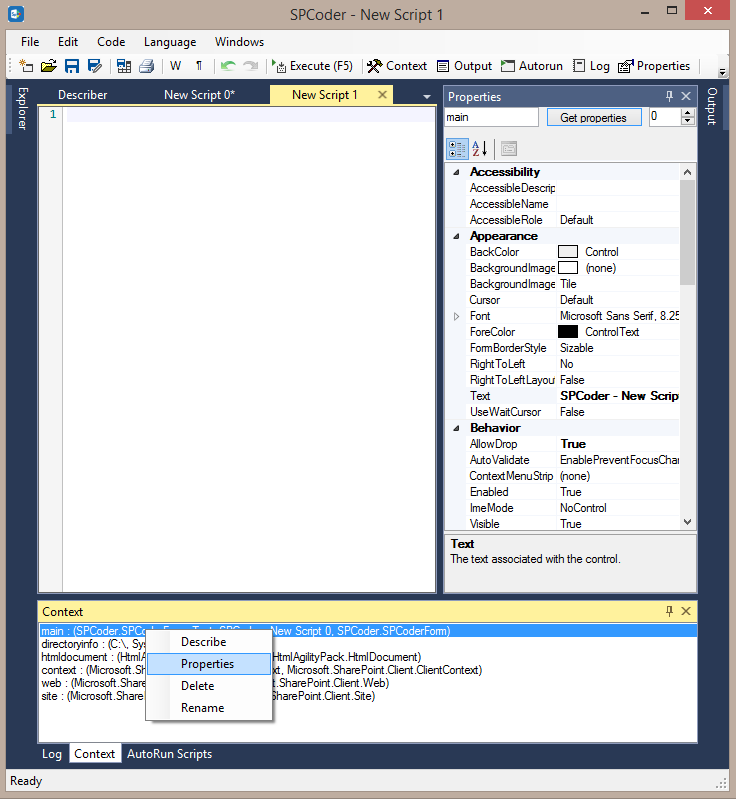
Task: Open the File menu
Action: [x=30, y=42]
